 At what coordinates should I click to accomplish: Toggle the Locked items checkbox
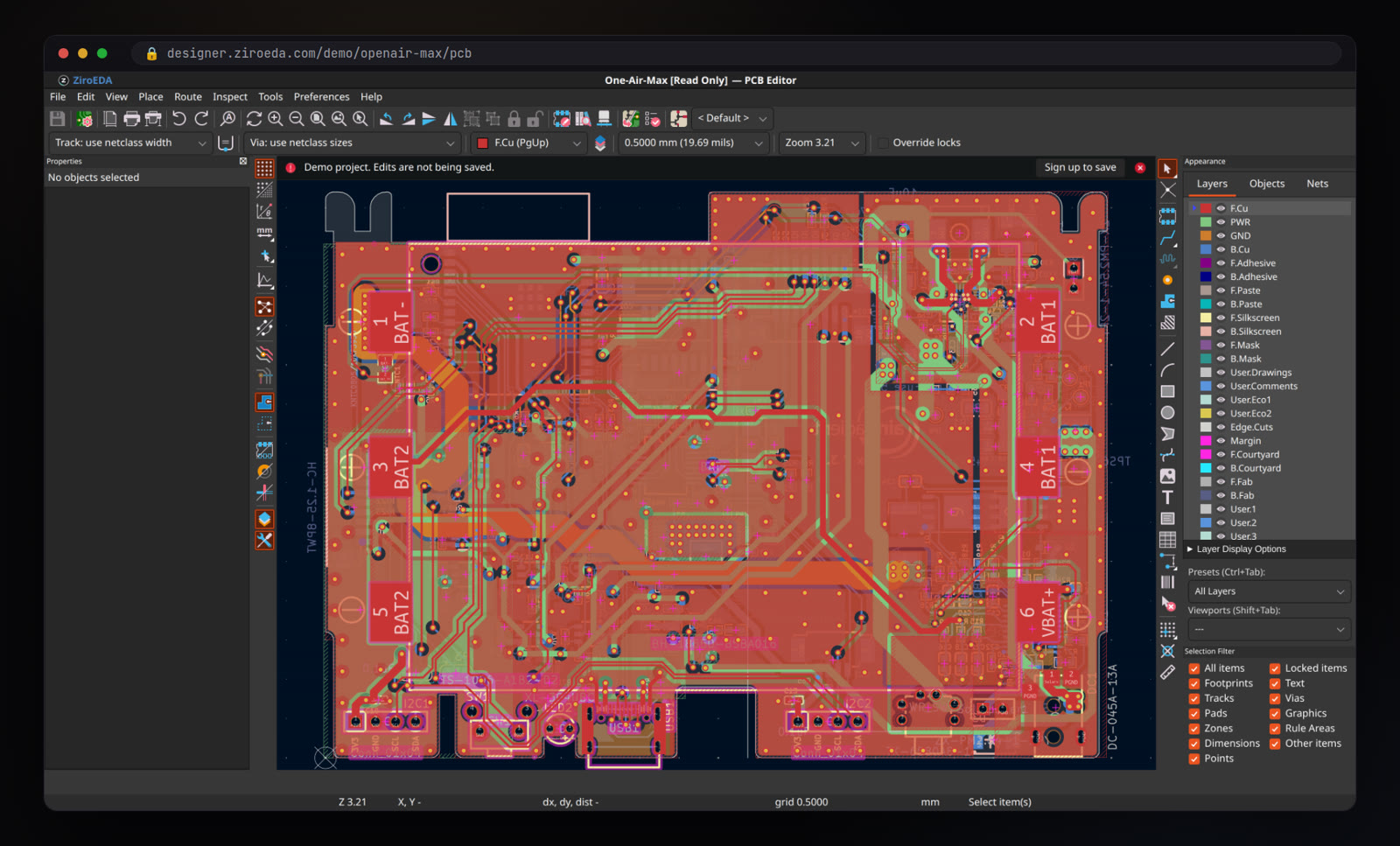(x=1275, y=668)
